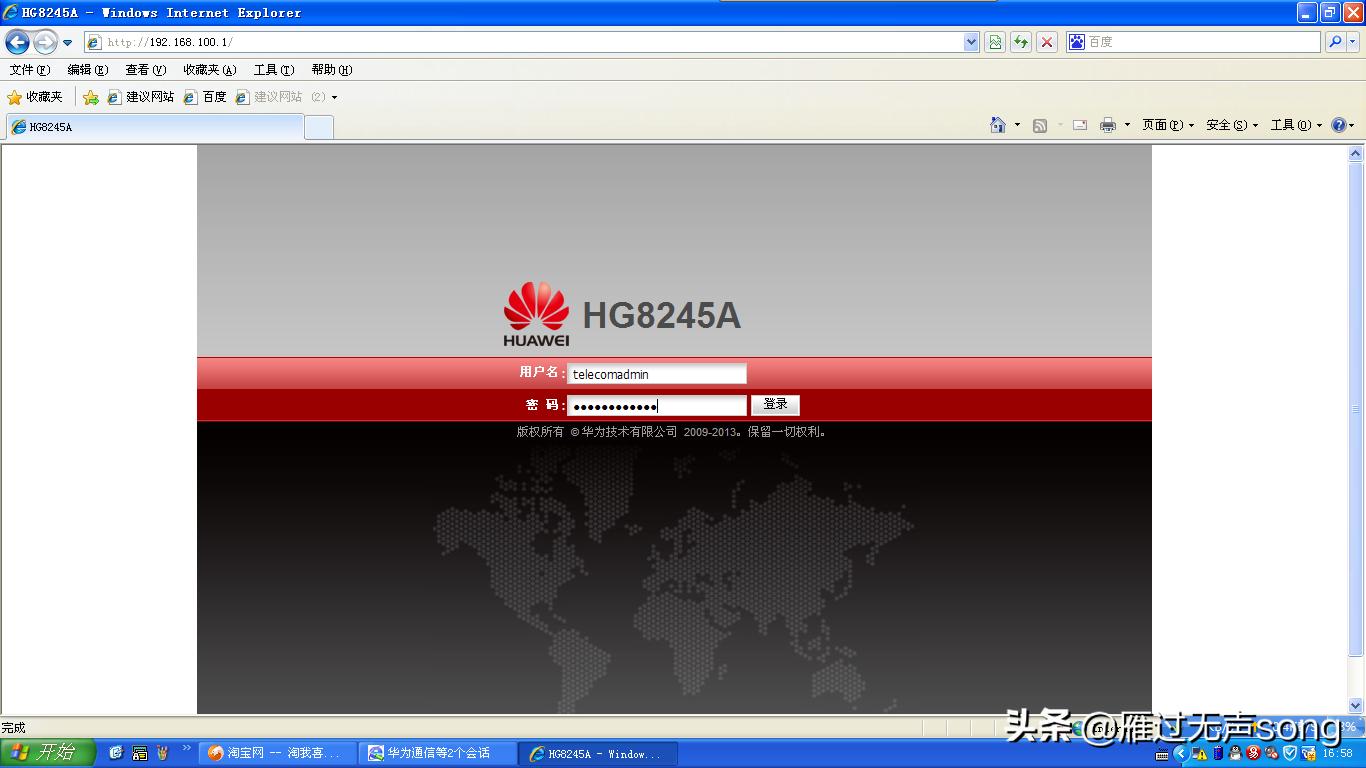Screen dimensions: 1366x768
Task: Switch to the 华为通信等2个会话 taskbar window
Action: pyautogui.click(x=439, y=753)
